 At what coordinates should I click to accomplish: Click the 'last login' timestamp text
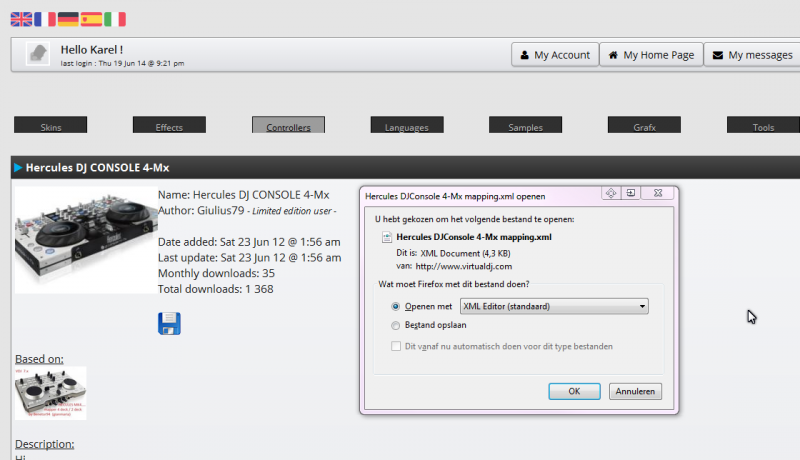[x=122, y=63]
